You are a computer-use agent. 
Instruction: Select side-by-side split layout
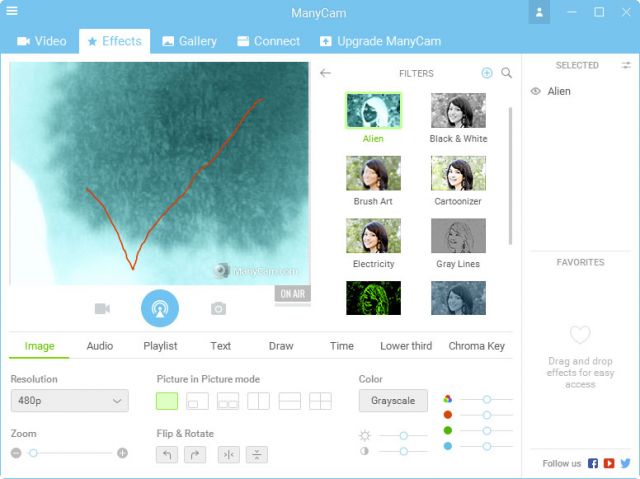pos(259,401)
